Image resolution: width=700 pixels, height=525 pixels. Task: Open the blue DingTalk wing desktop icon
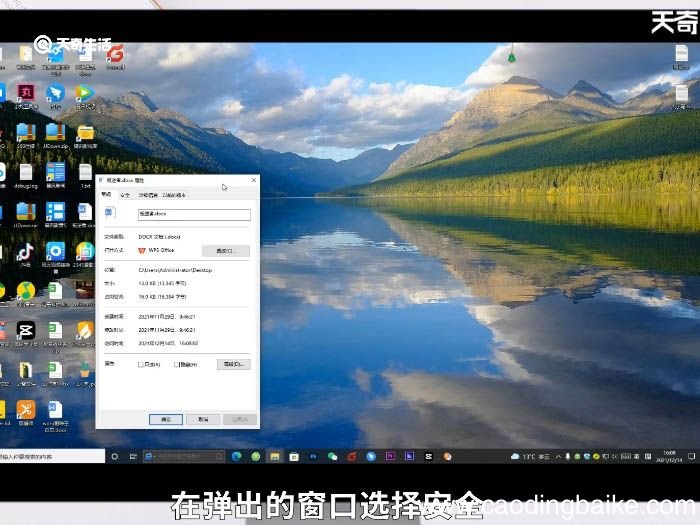(x=55, y=94)
